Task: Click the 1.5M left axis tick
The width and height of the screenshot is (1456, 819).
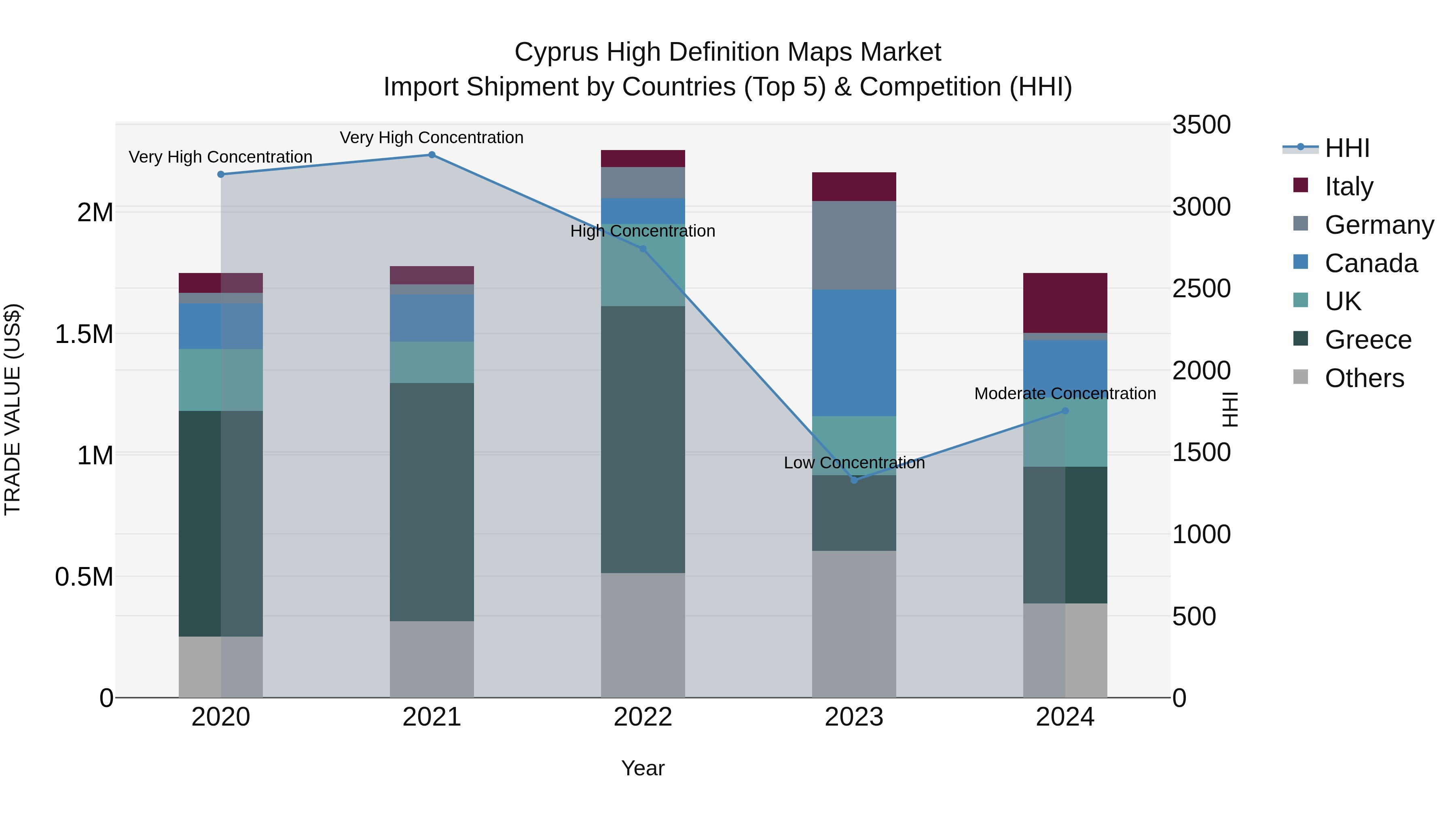Action: point(84,334)
